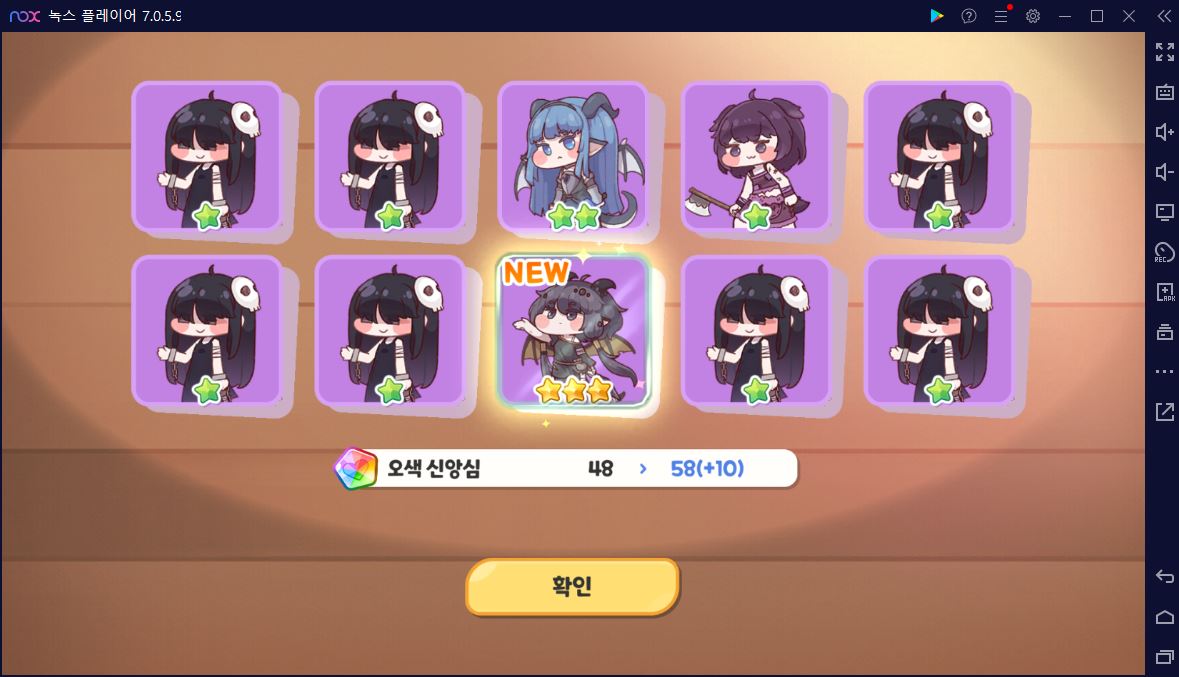Open recent apps overview icon
The image size is (1179, 677).
[1165, 657]
